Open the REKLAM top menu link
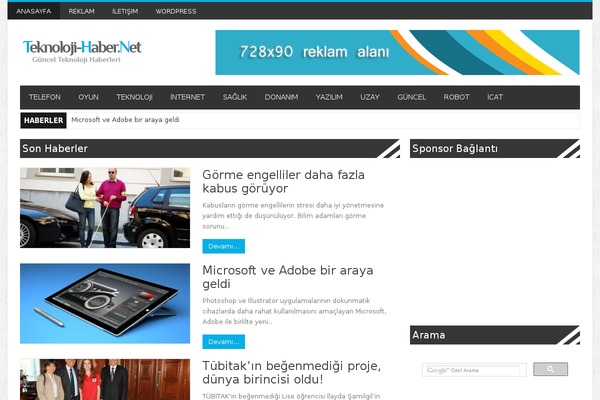The image size is (600, 400). point(82,11)
